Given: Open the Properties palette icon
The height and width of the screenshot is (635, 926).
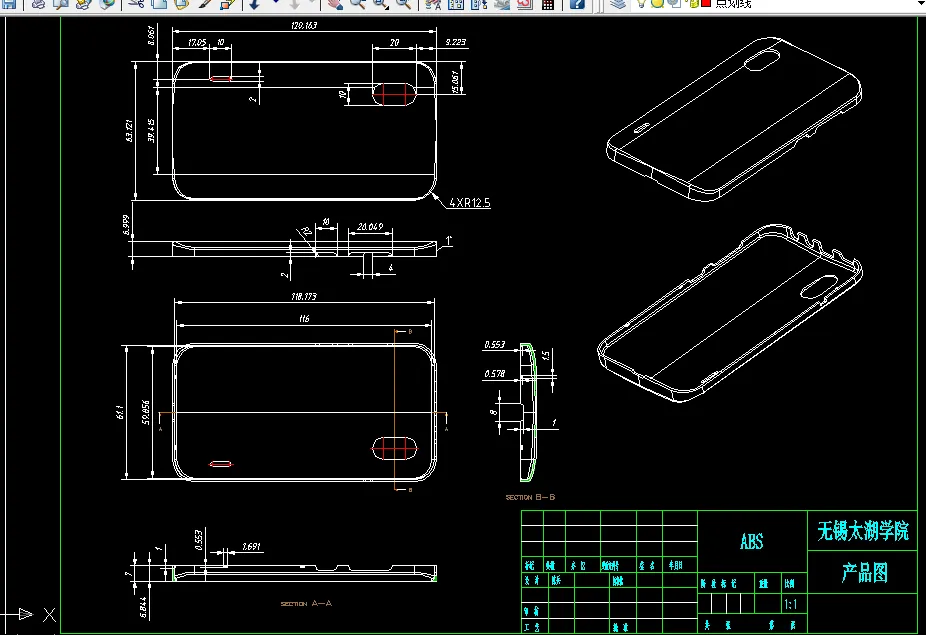Looking at the screenshot, I should [x=433, y=5].
